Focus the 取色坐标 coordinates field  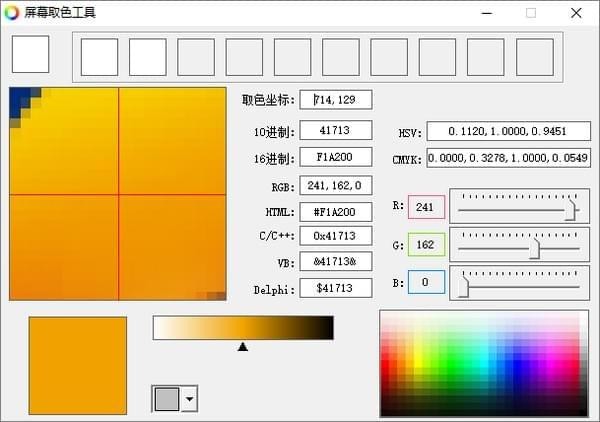pyautogui.click(x=335, y=100)
